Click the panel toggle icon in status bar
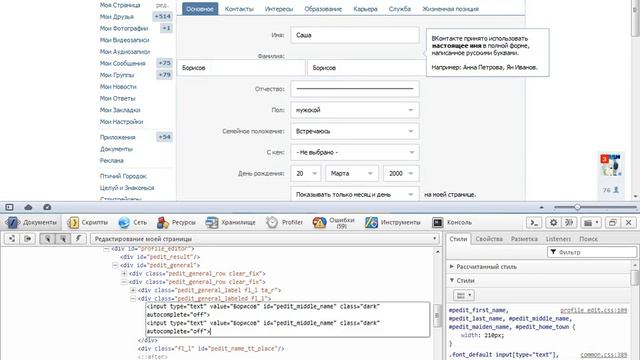 tap(9, 207)
